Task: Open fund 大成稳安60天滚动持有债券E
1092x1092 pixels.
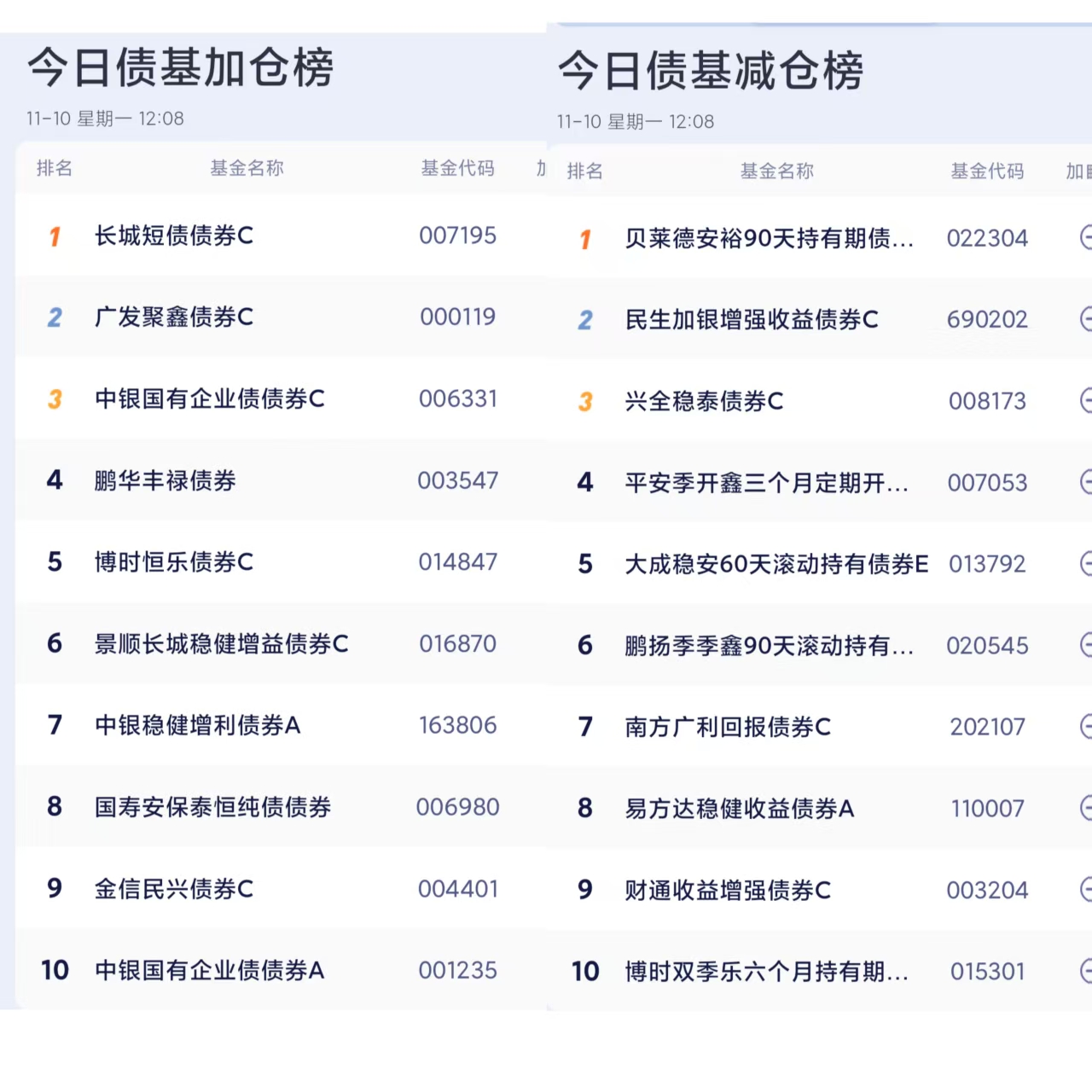Action: tap(776, 564)
